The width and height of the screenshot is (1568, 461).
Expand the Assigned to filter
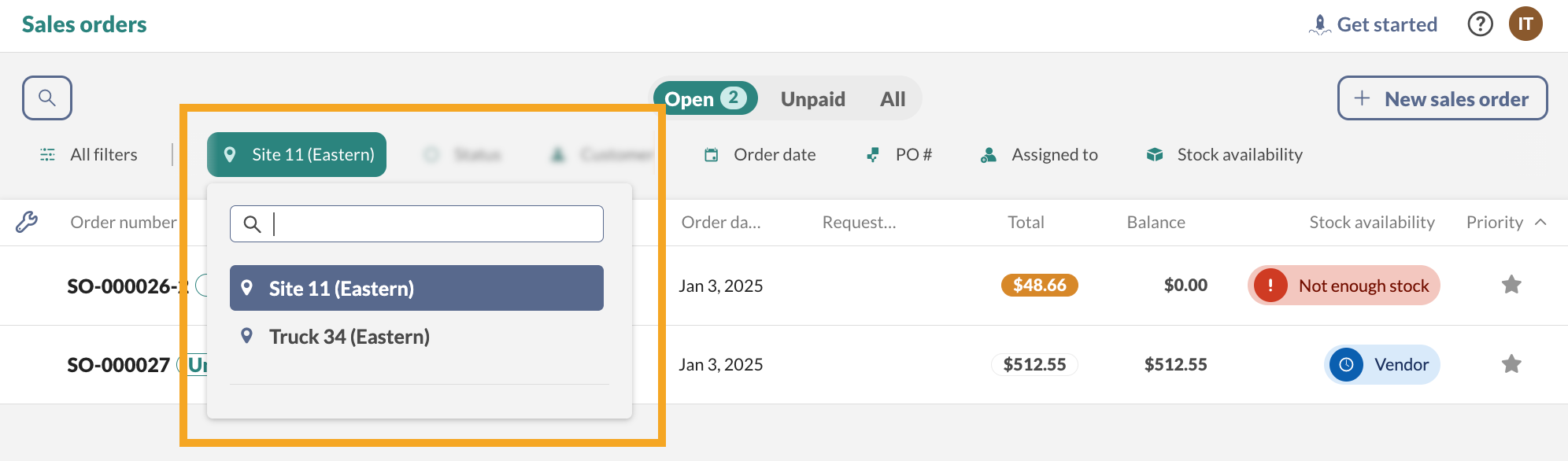point(1040,155)
